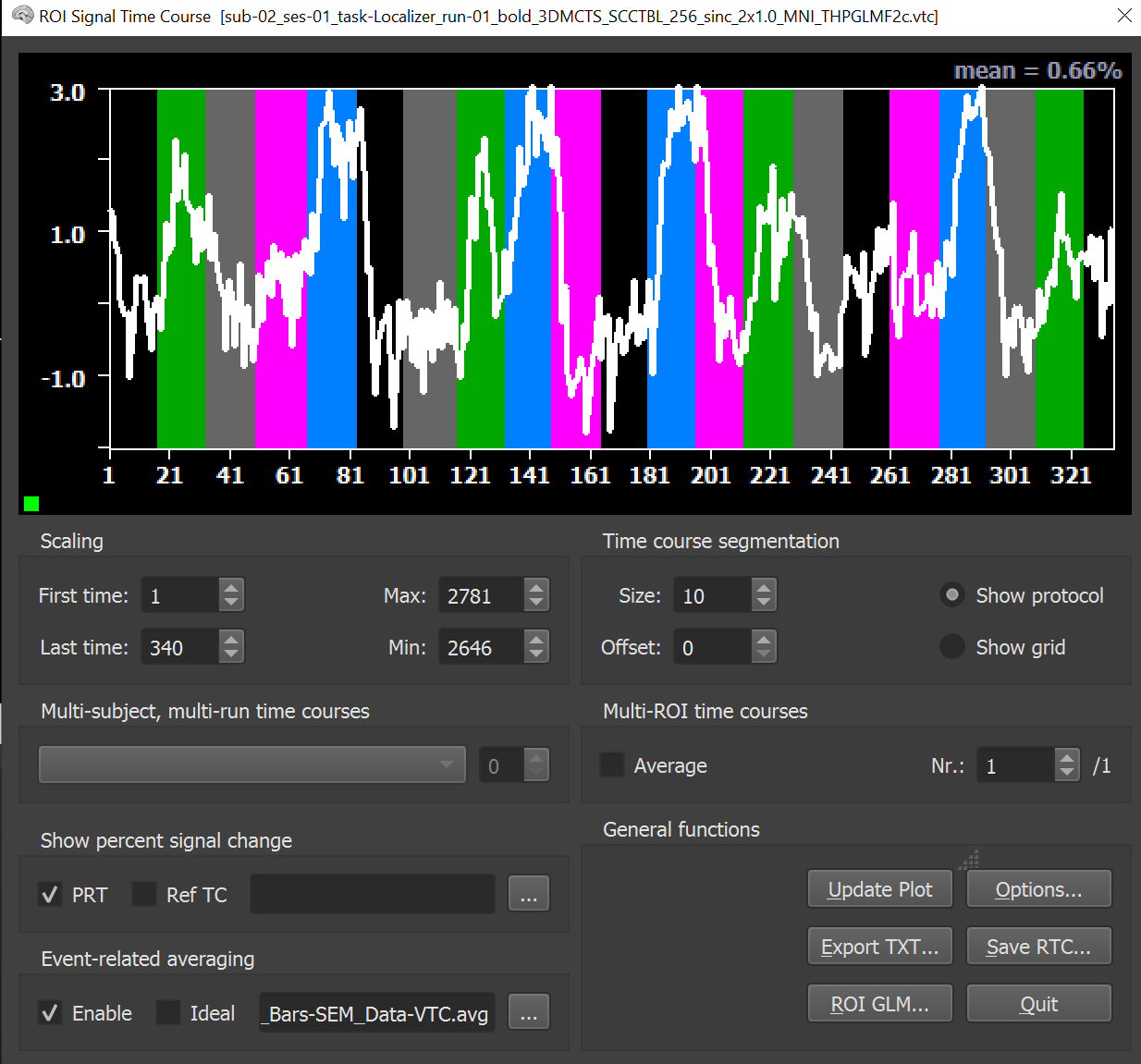
Task: Uncheck the PRT checkbox
Action: [x=50, y=894]
